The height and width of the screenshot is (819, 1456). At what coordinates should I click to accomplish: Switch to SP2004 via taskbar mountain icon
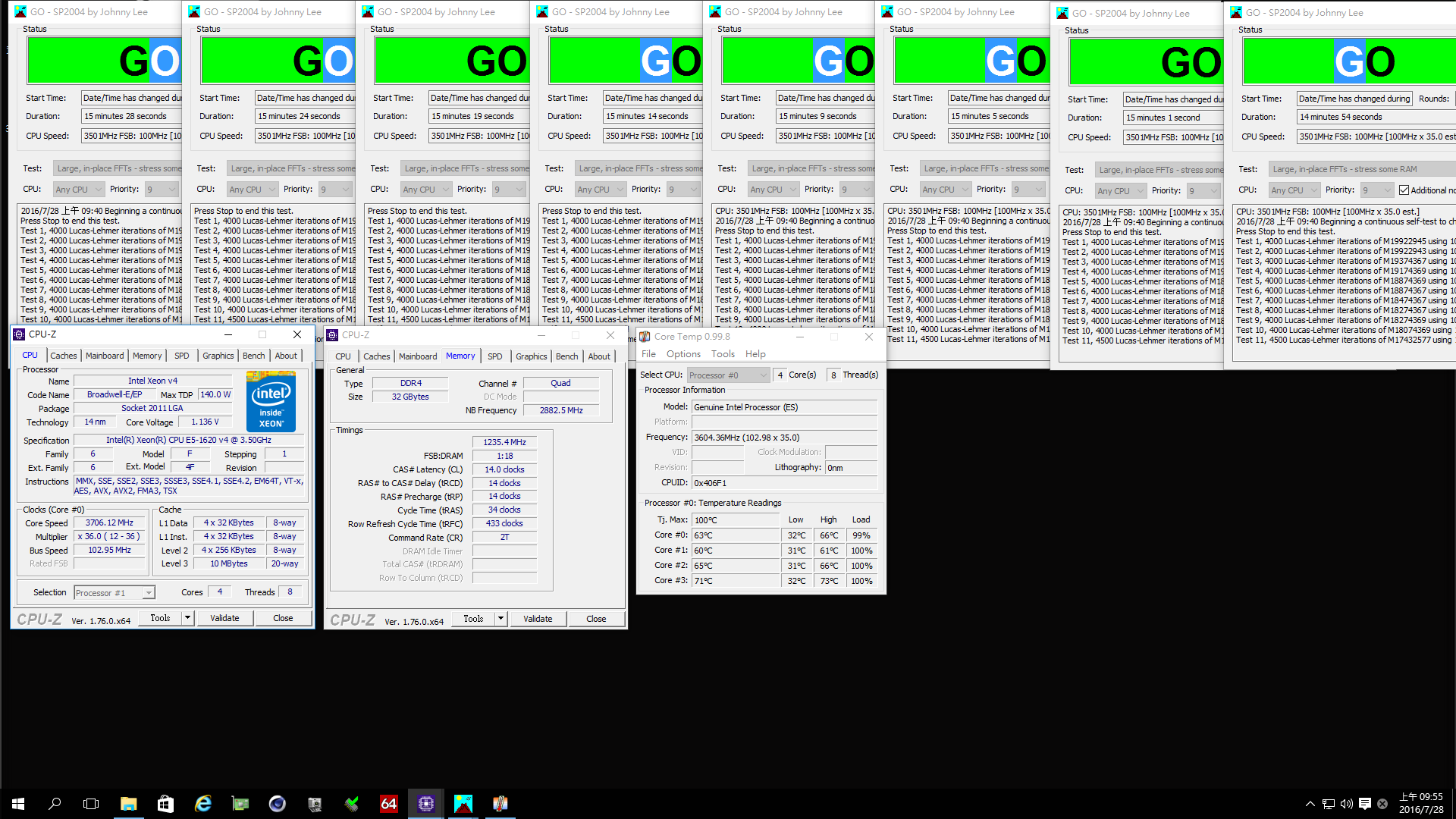(x=463, y=804)
